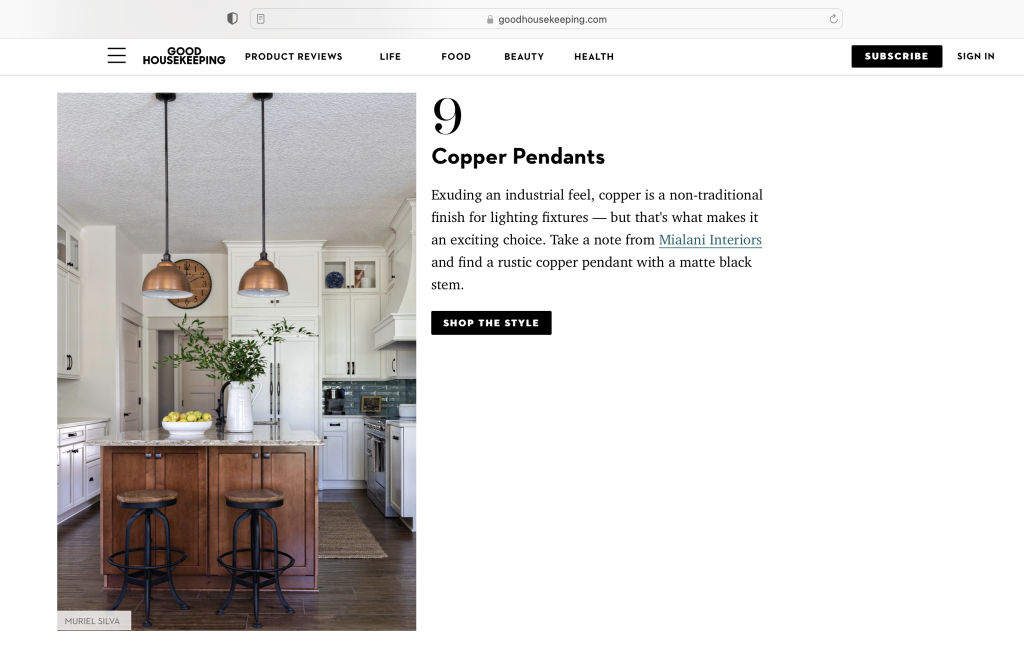Open the Product Reviews menu
This screenshot has width=1024, height=657.
click(x=293, y=57)
